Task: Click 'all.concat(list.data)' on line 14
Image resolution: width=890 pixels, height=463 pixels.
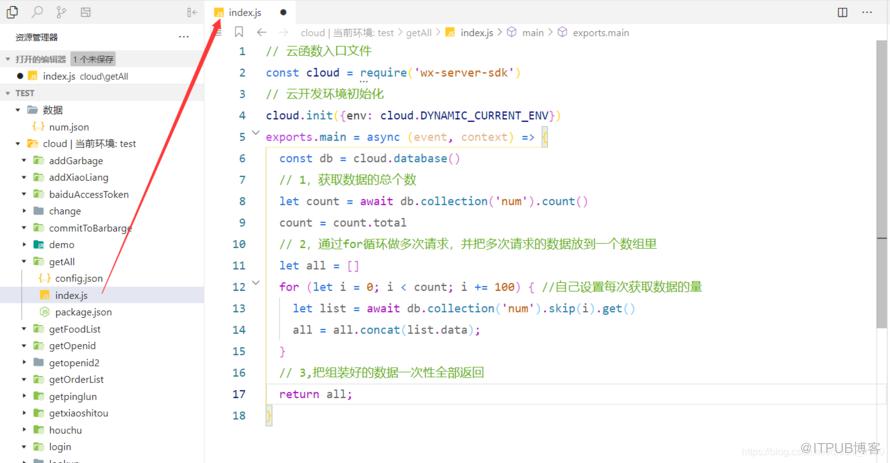Action: pyautogui.click(x=402, y=330)
